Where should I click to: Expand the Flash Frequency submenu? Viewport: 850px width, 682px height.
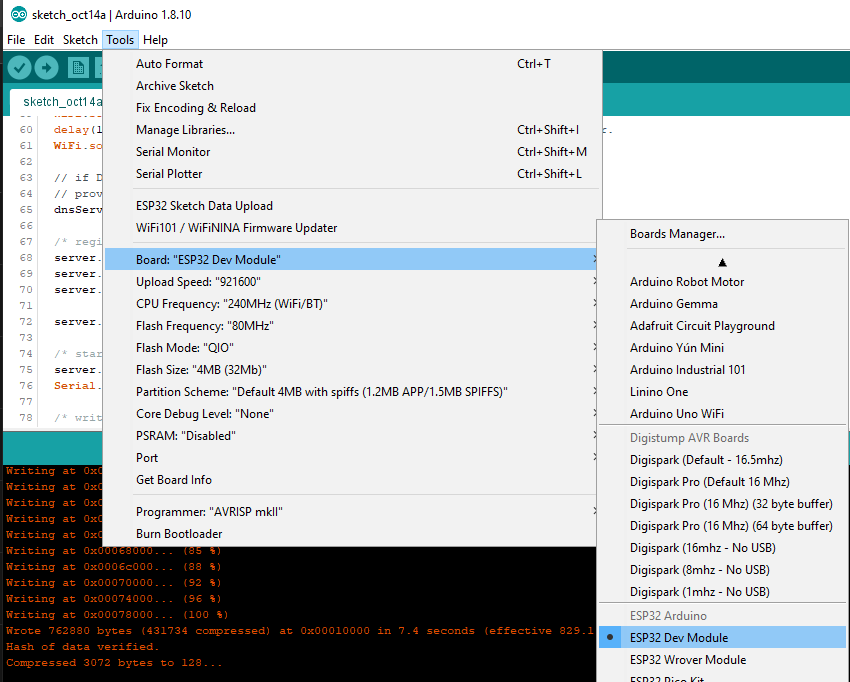352,326
